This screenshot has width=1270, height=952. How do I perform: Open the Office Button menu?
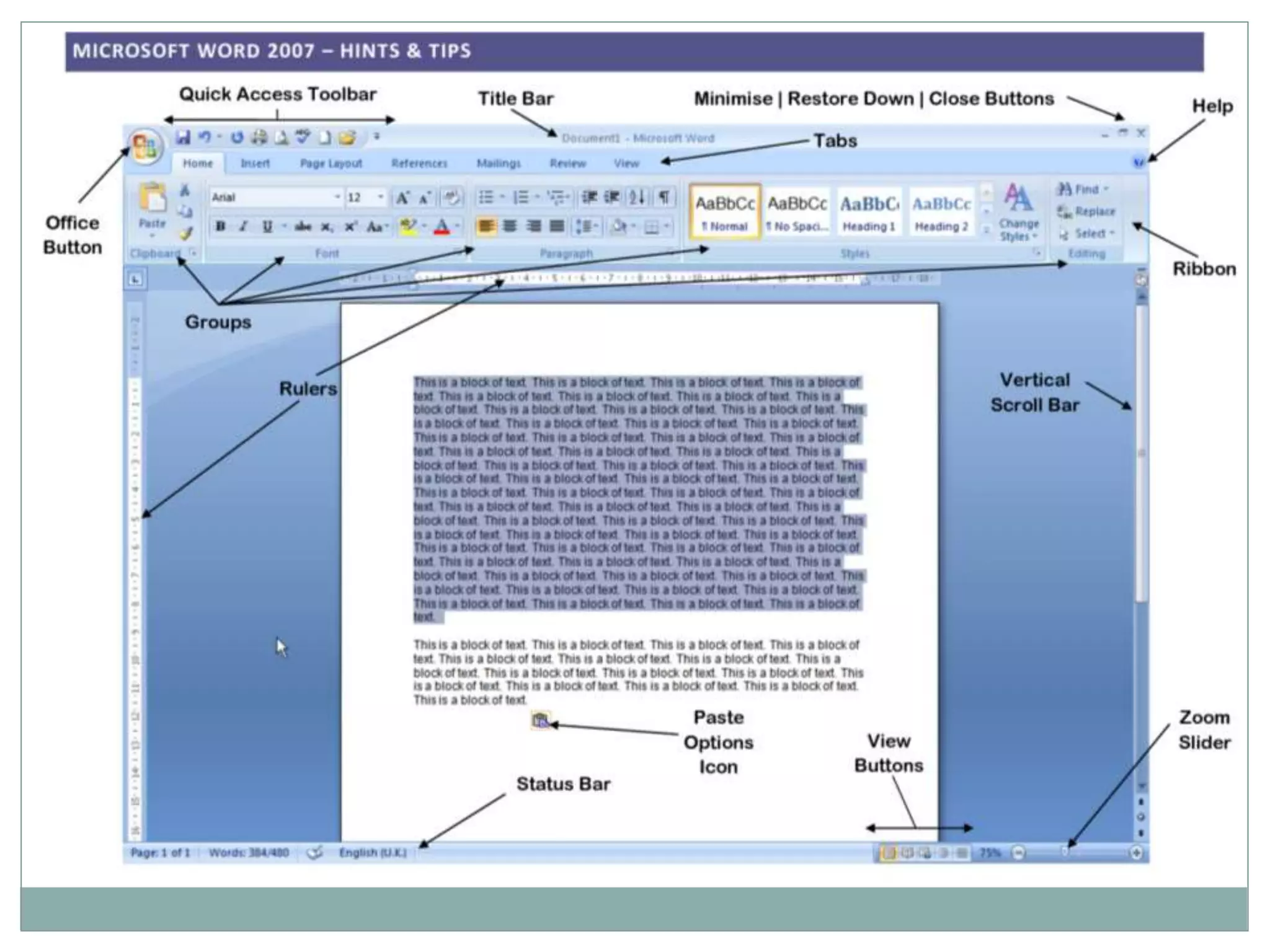[x=145, y=147]
